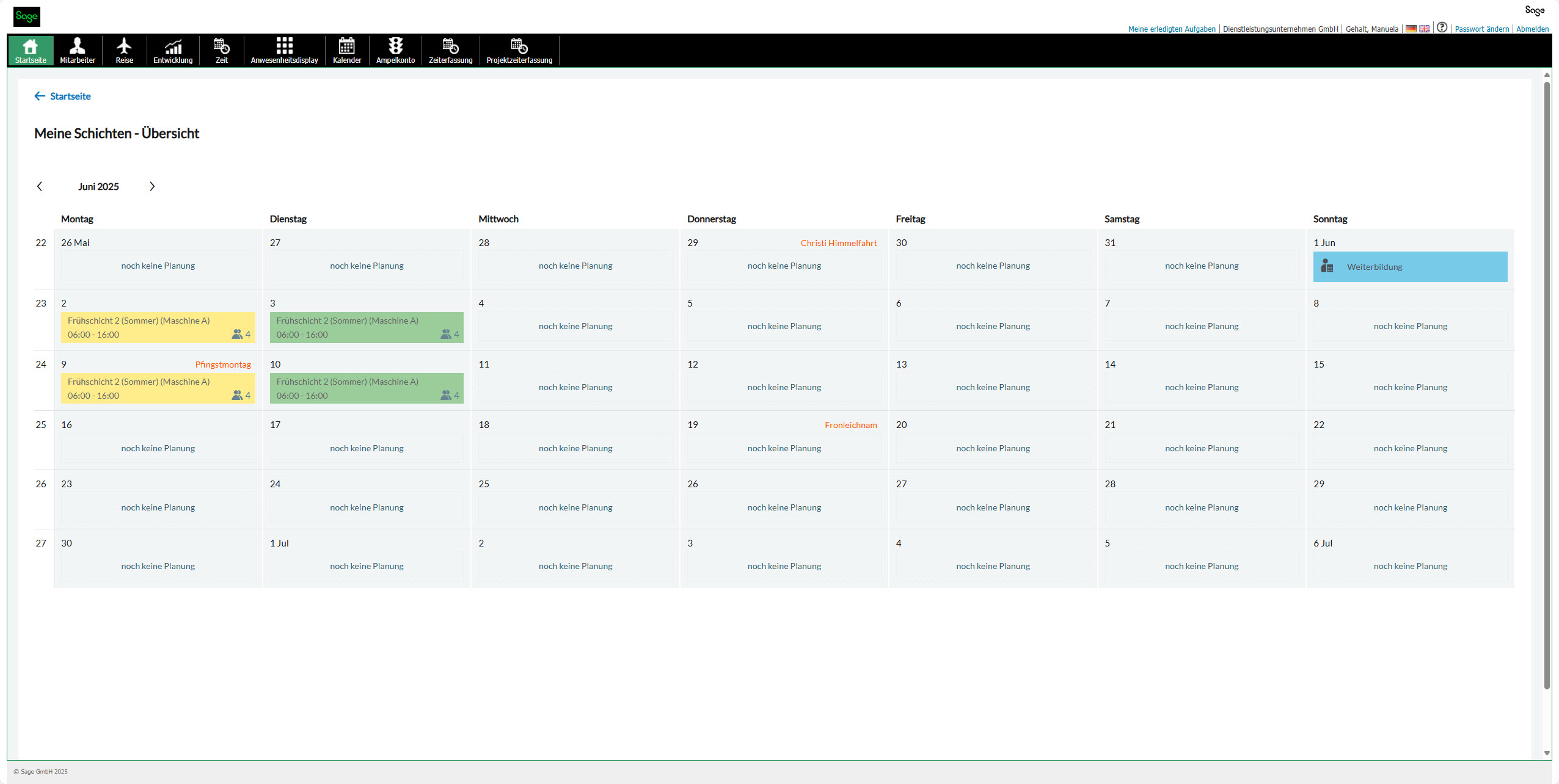
Task: Open the Kalender icon in toolbar
Action: (x=346, y=46)
